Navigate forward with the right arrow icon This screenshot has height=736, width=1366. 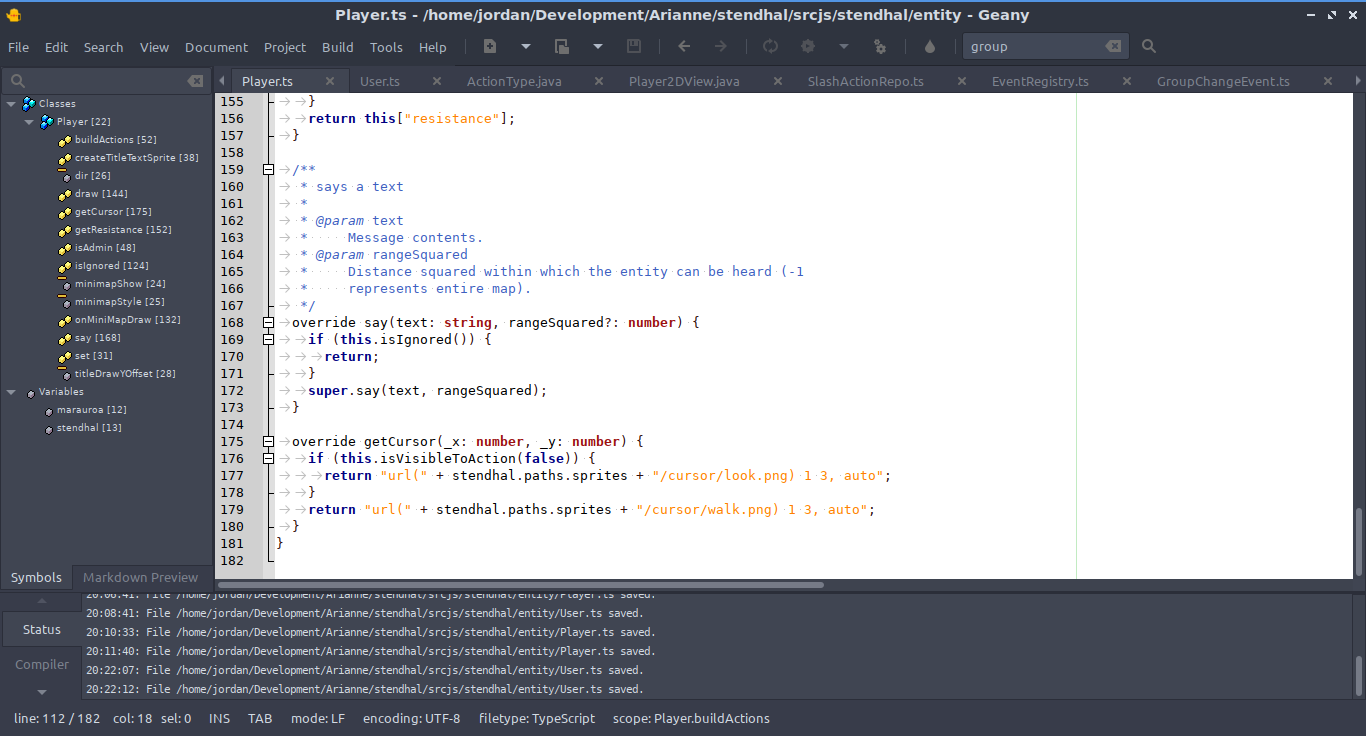tap(720, 46)
